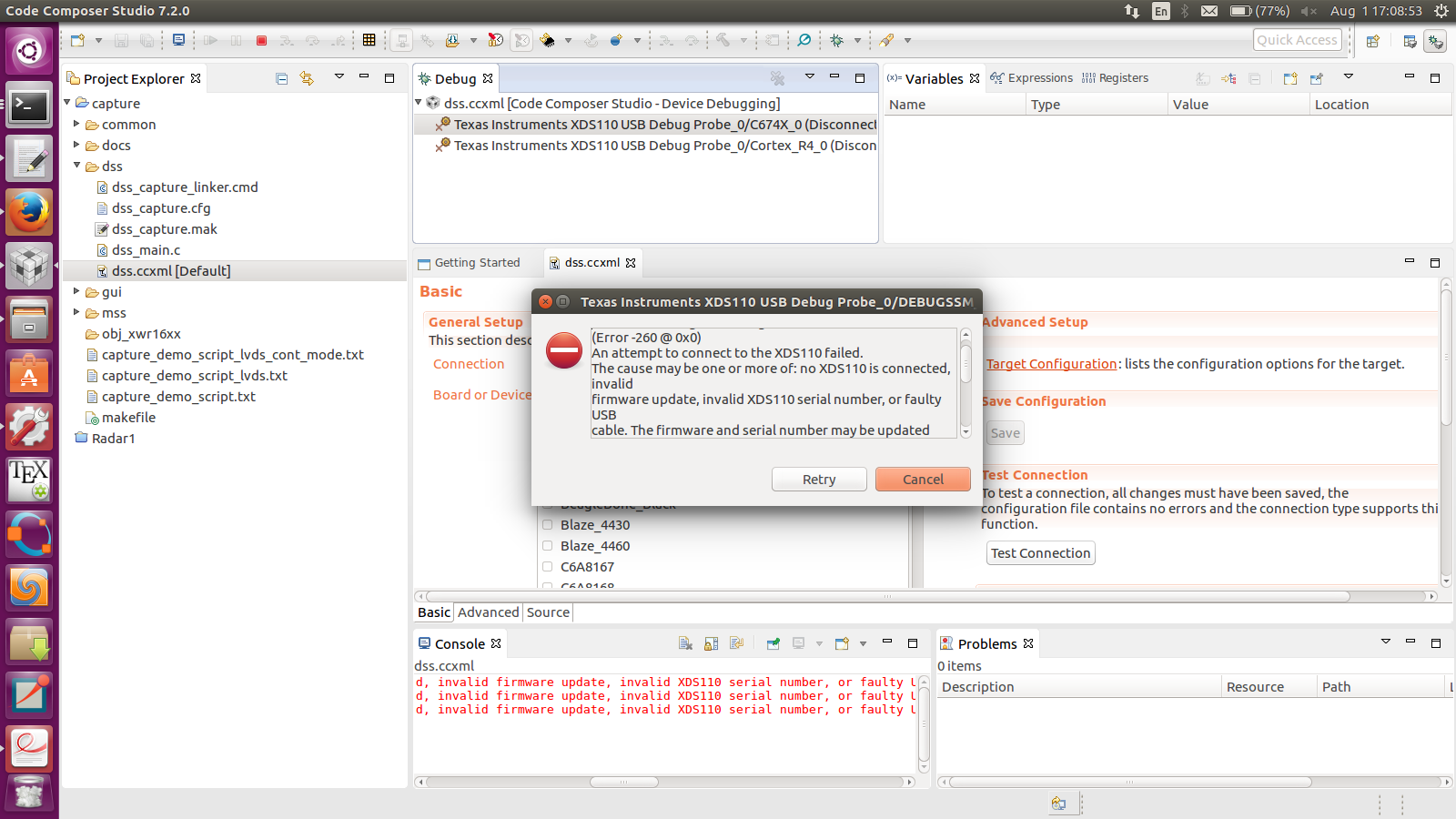
Task: Launch Firefox from the dock
Action: pos(29,213)
